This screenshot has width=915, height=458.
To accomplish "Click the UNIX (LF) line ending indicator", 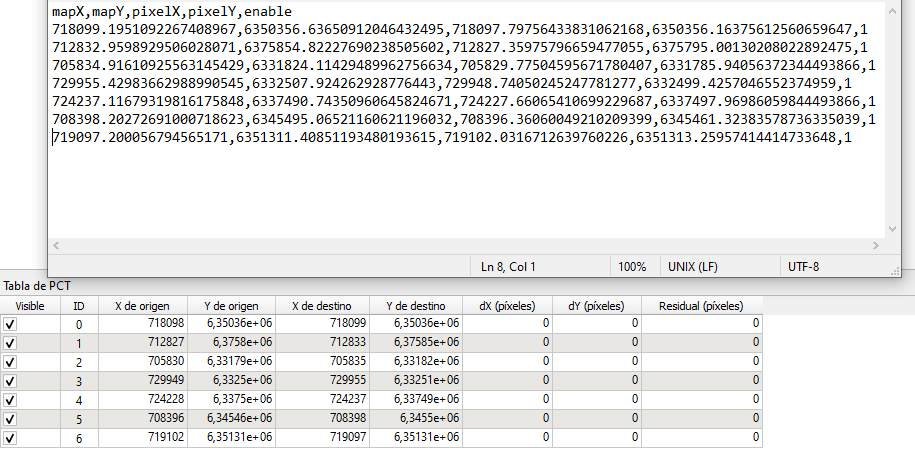I will coord(693,267).
